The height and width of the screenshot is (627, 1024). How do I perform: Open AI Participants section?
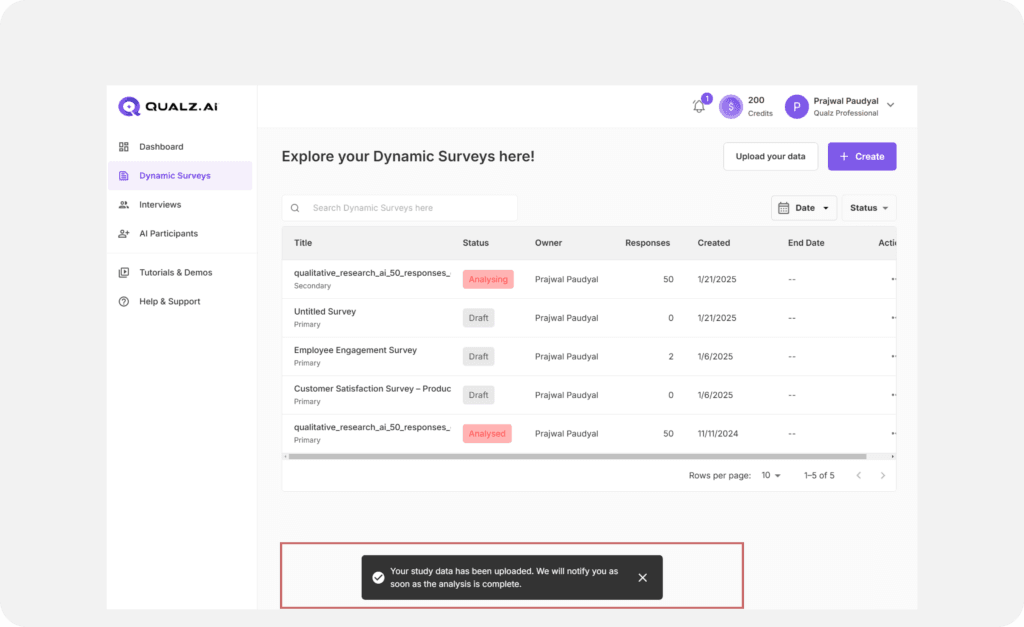(x=168, y=234)
